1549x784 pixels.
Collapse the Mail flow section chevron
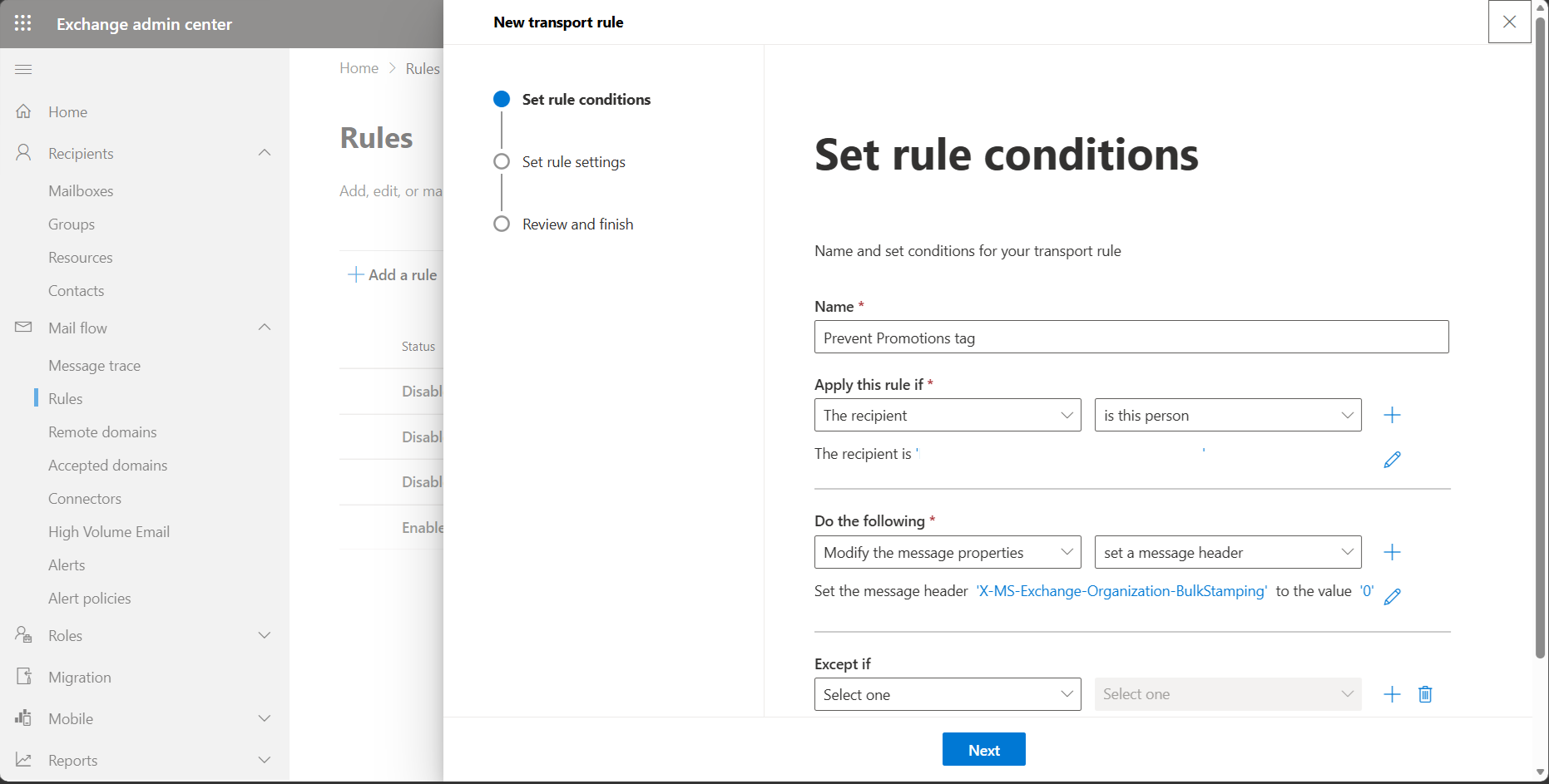pyautogui.click(x=265, y=328)
